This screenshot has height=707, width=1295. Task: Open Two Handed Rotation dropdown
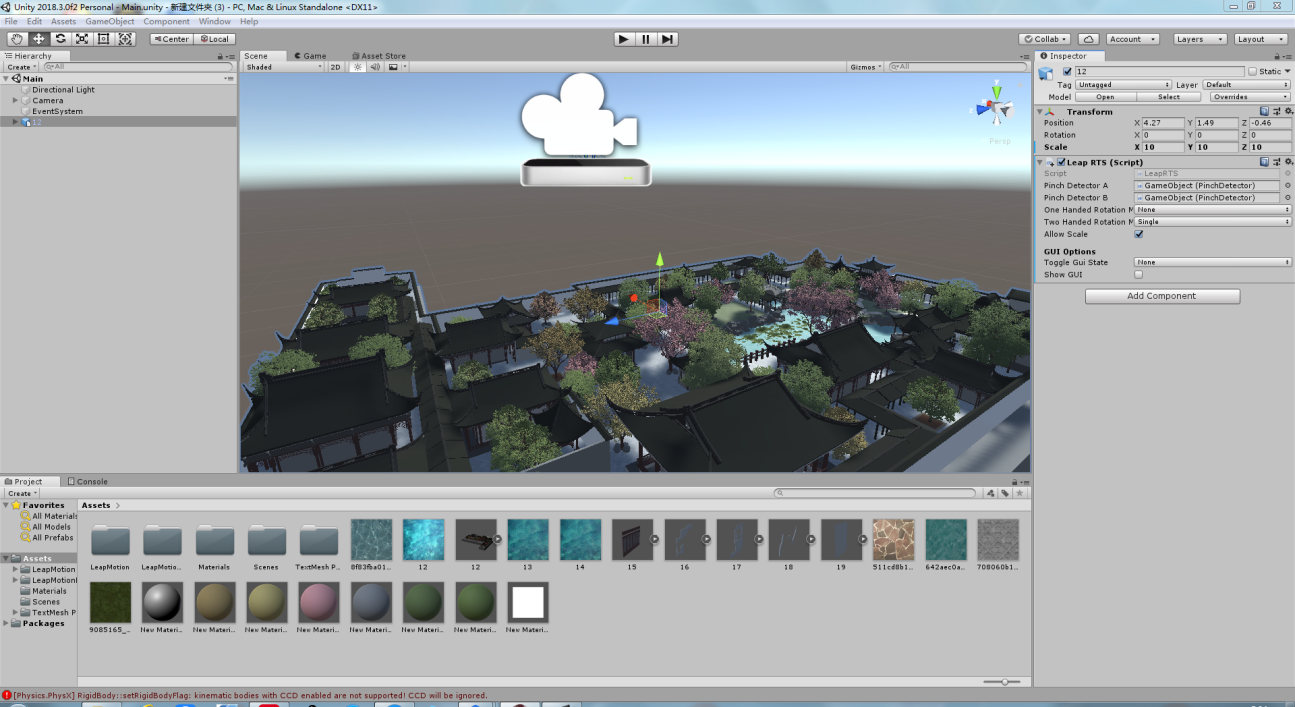coord(1212,222)
